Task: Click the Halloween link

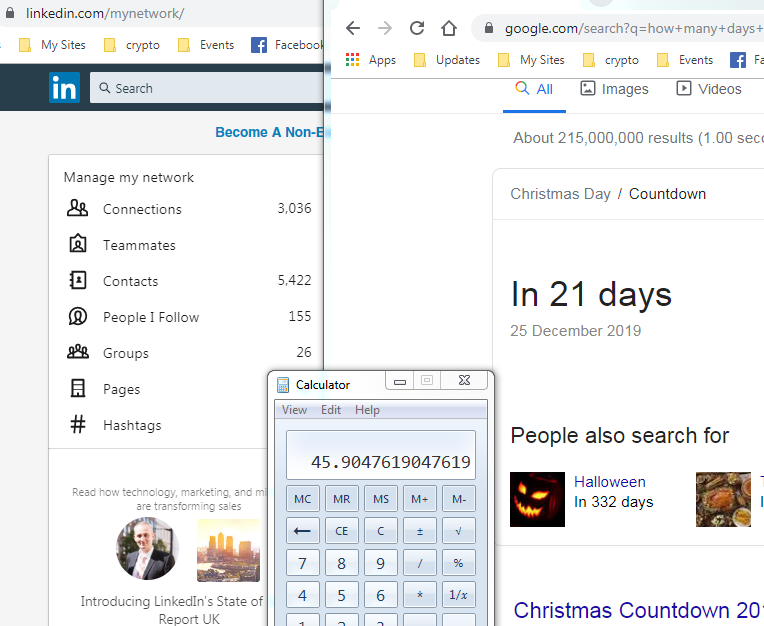Action: (x=610, y=482)
